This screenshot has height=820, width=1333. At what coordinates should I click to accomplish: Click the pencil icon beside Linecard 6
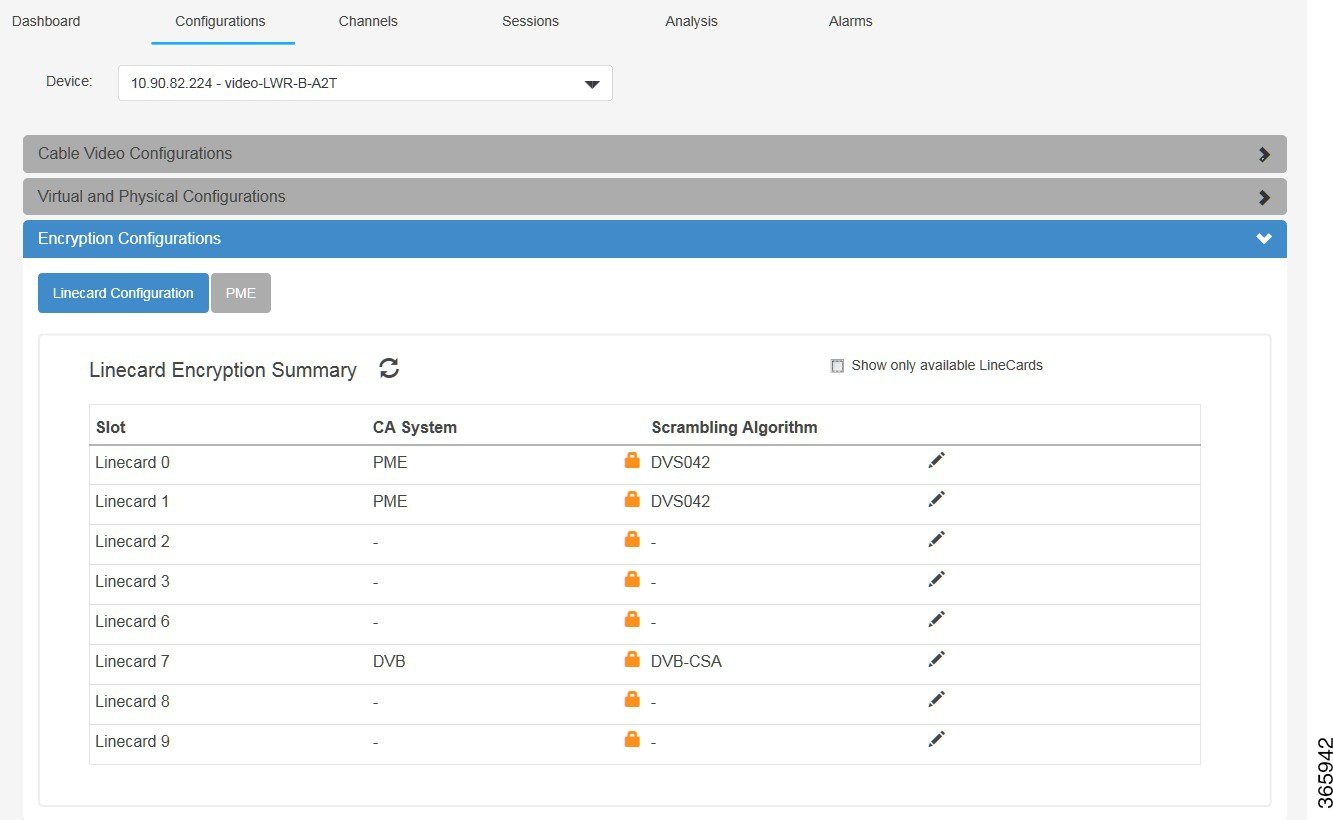click(x=936, y=618)
